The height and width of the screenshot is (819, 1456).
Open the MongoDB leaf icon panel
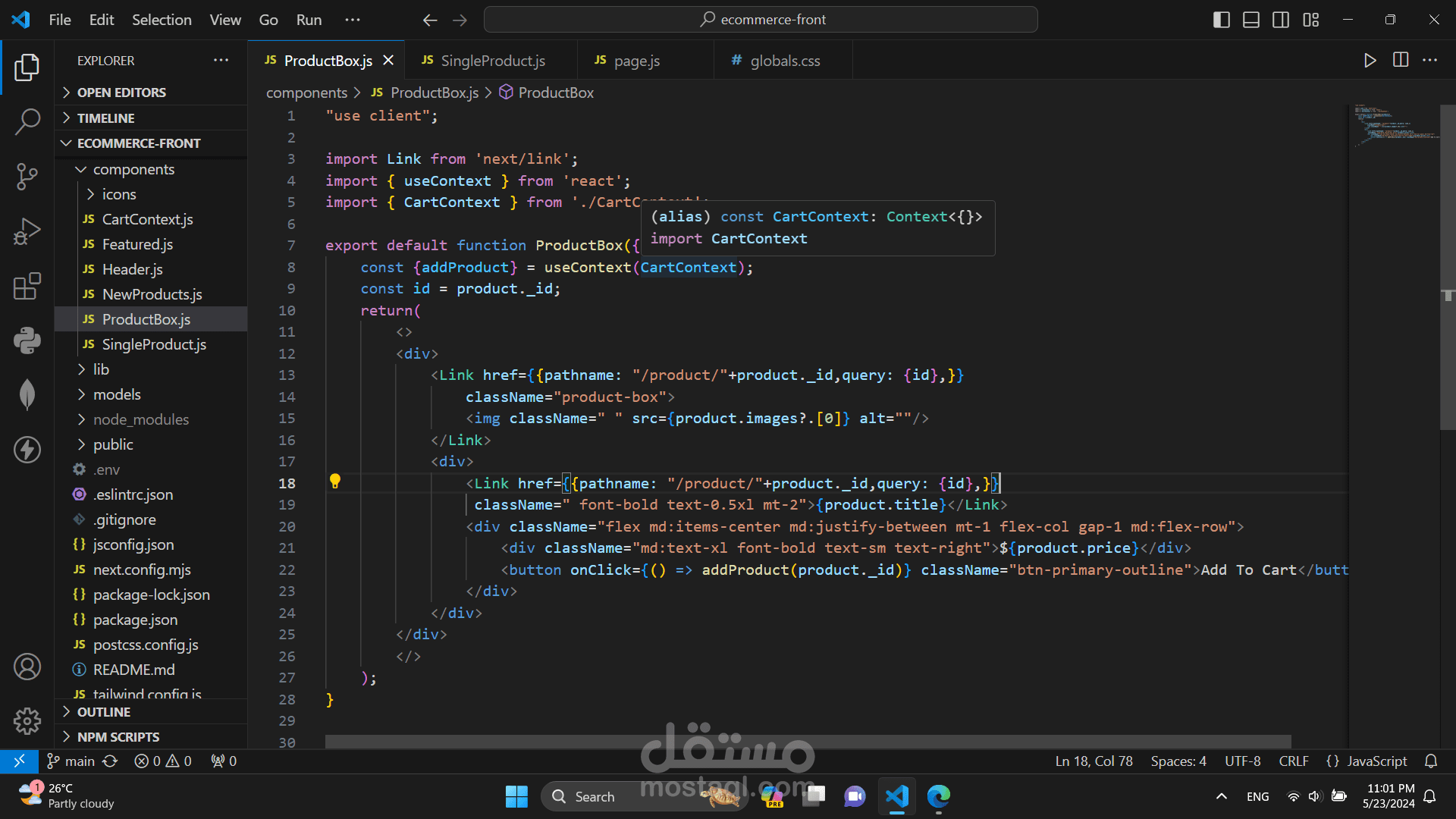pyautogui.click(x=27, y=394)
